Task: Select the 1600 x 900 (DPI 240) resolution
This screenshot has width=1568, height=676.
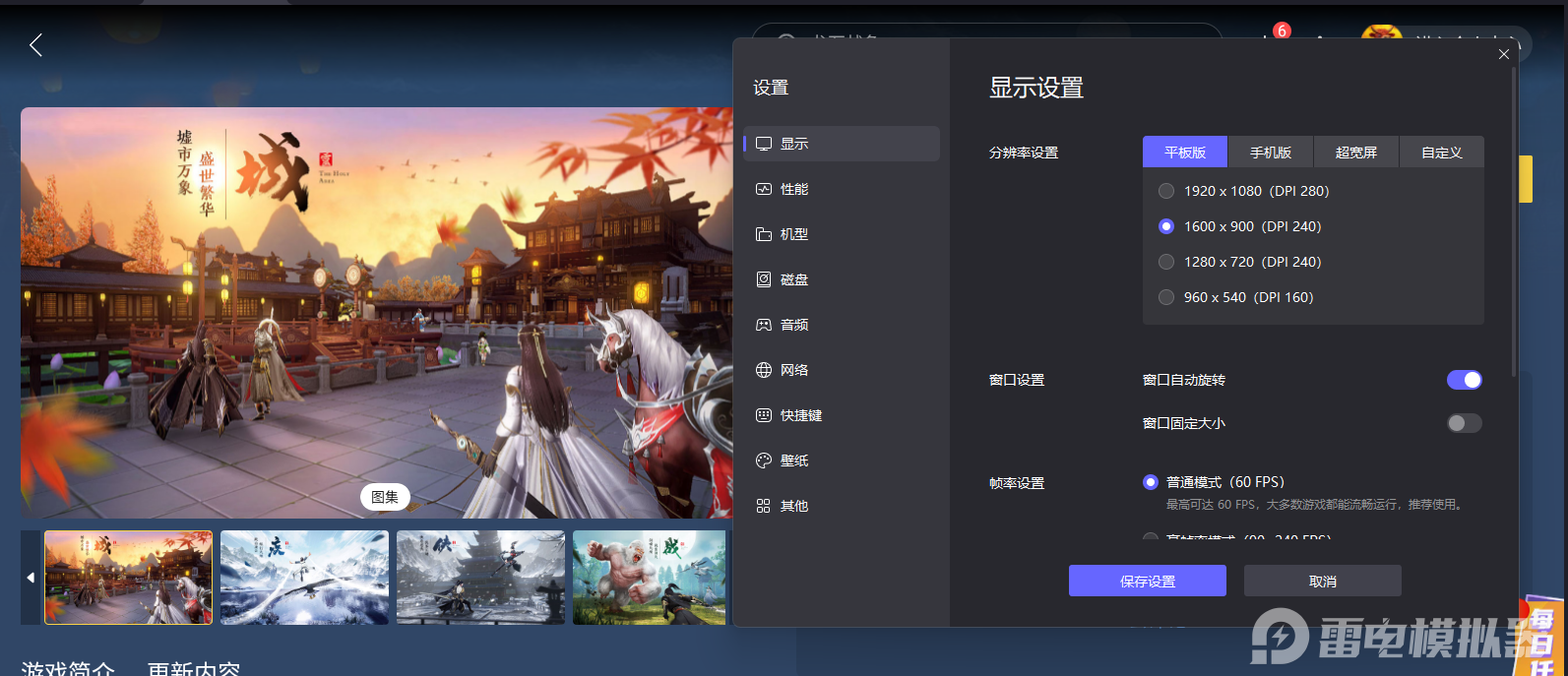Action: 1240,226
